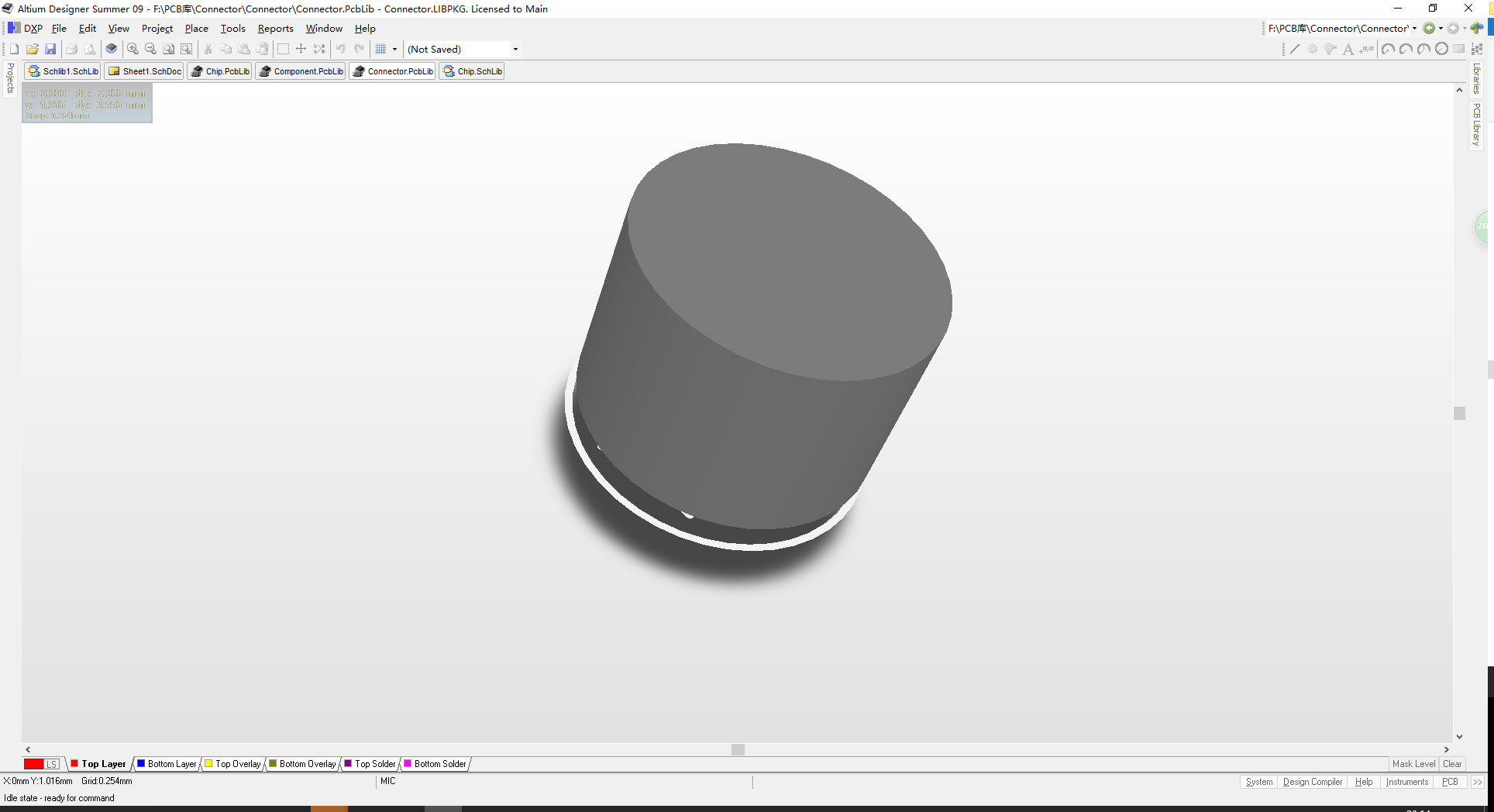
Task: Fit the footprint in view with the zoom icon
Action: (168, 49)
